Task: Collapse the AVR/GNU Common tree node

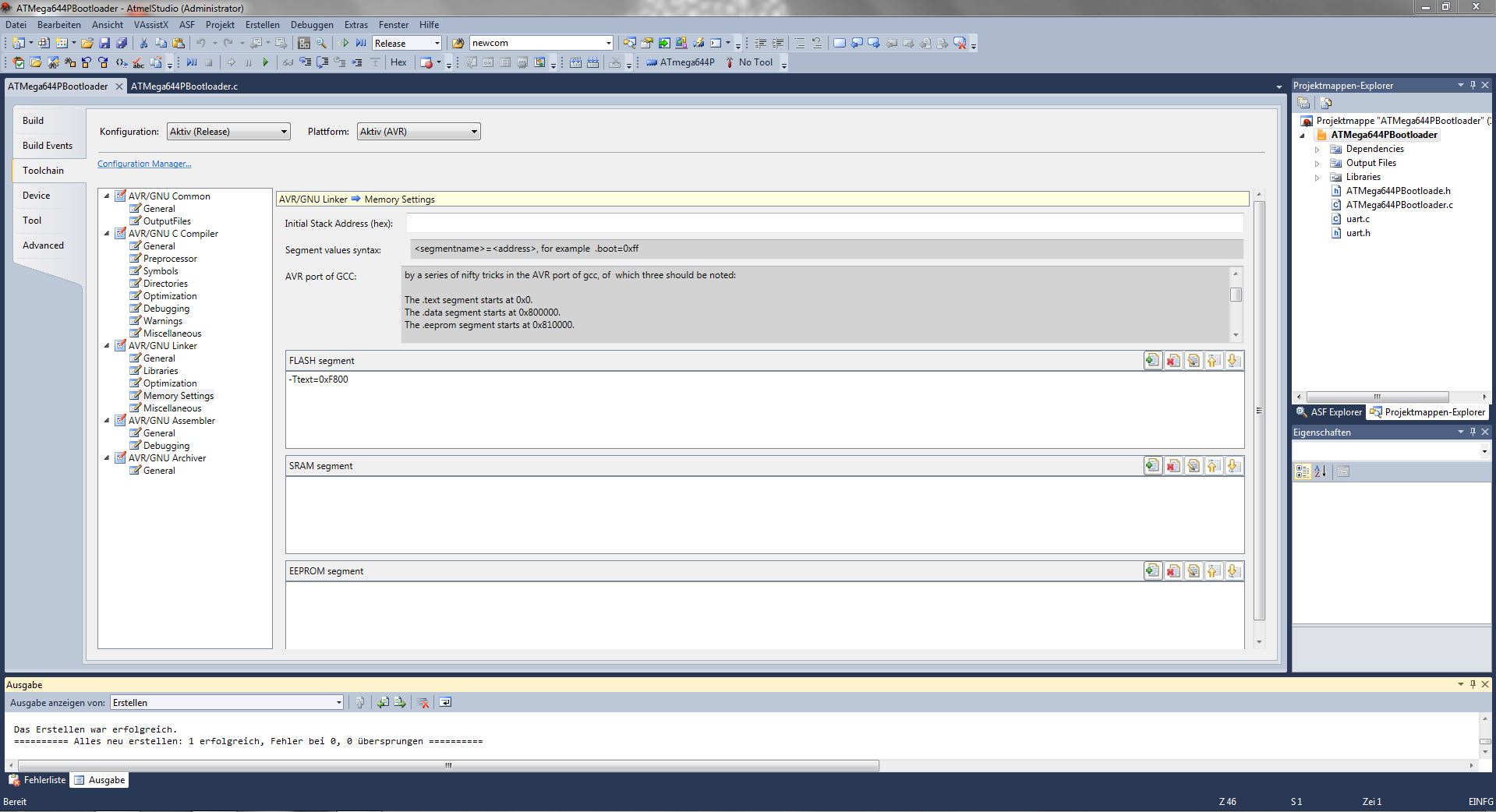Action: (x=107, y=196)
